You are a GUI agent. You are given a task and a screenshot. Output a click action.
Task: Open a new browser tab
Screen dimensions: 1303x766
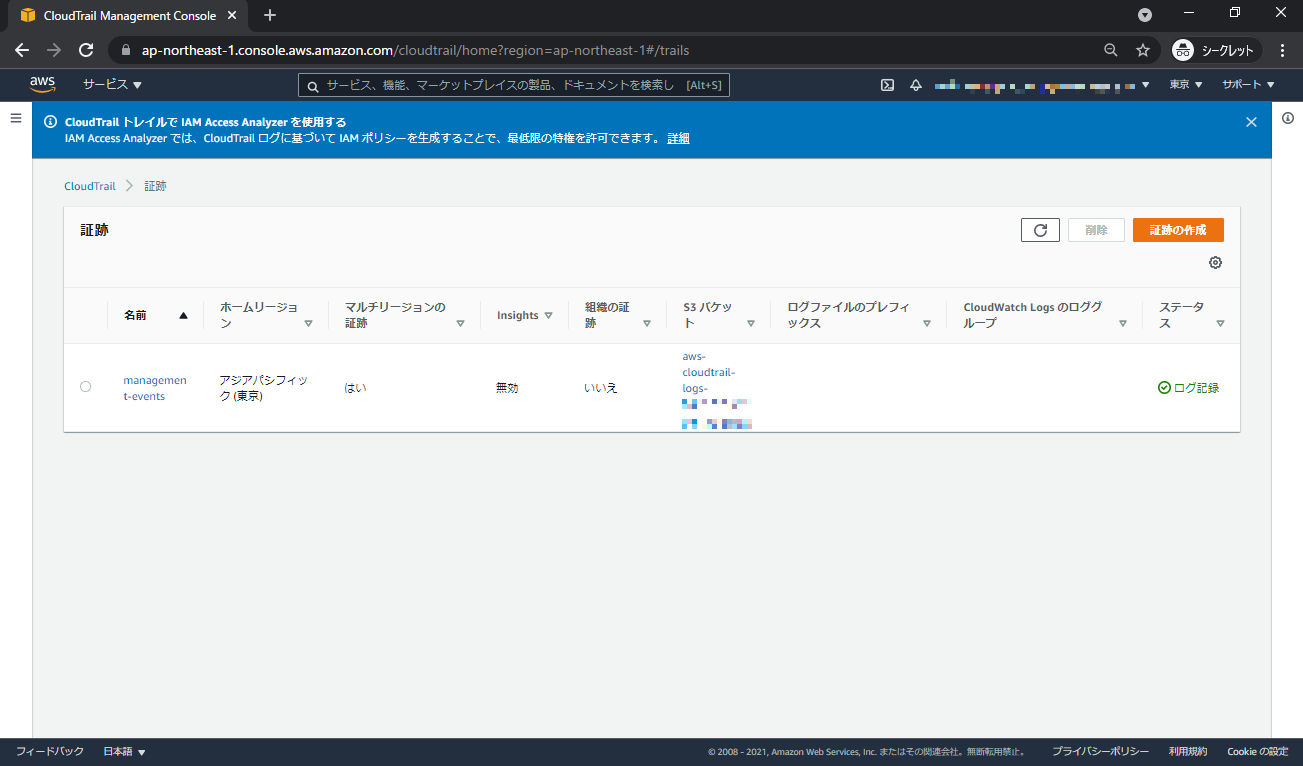pyautogui.click(x=270, y=15)
